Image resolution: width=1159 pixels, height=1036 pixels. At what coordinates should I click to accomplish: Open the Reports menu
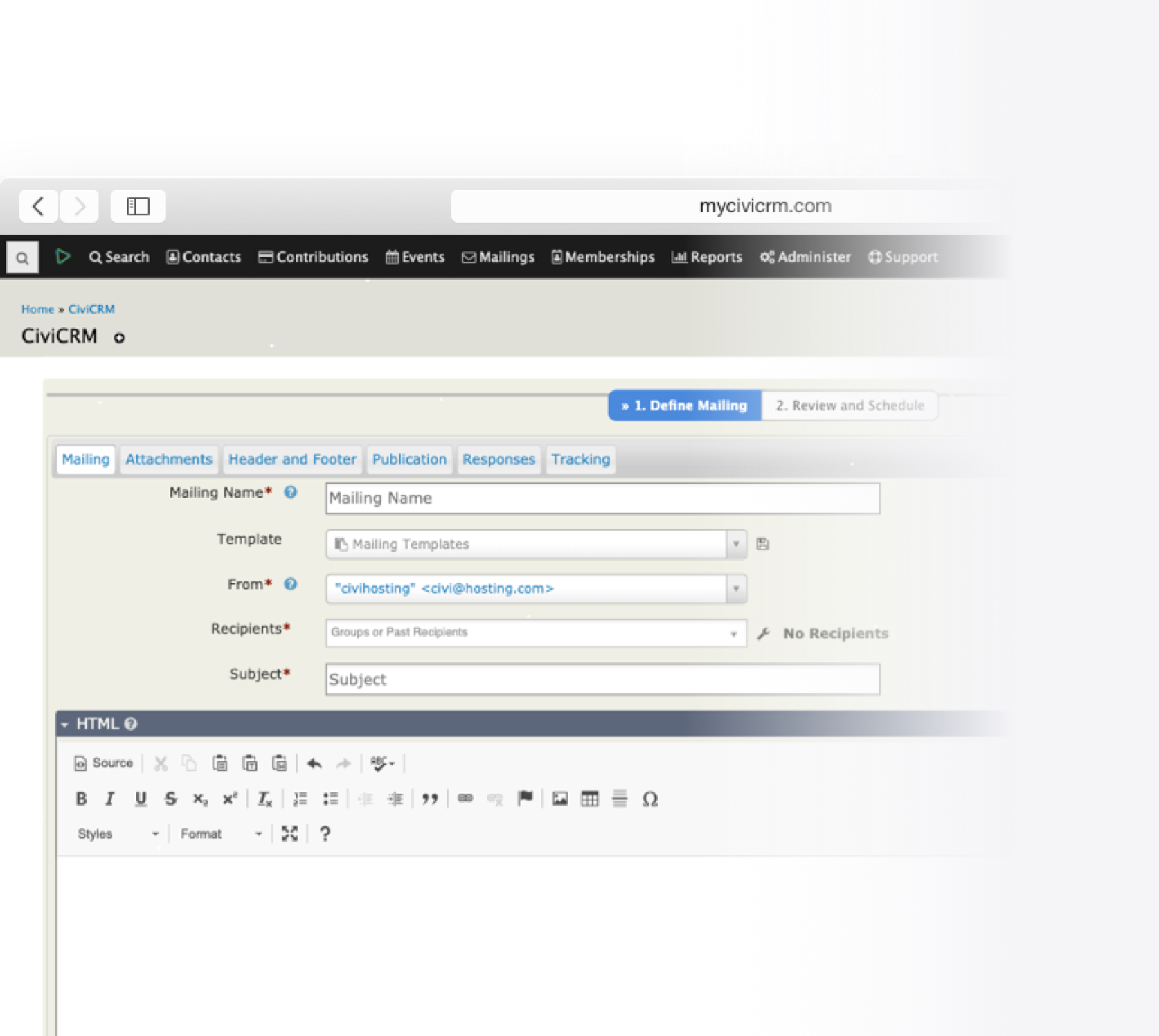706,257
